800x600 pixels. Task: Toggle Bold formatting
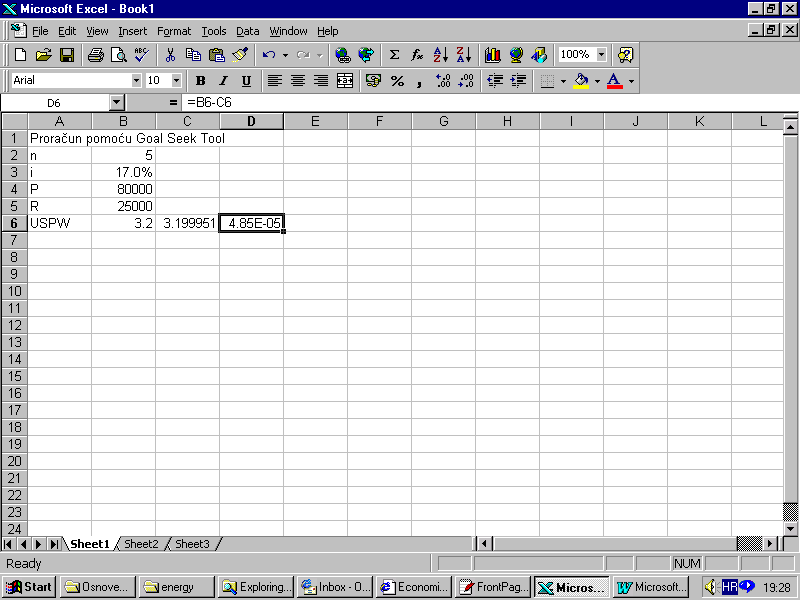[x=200, y=81]
